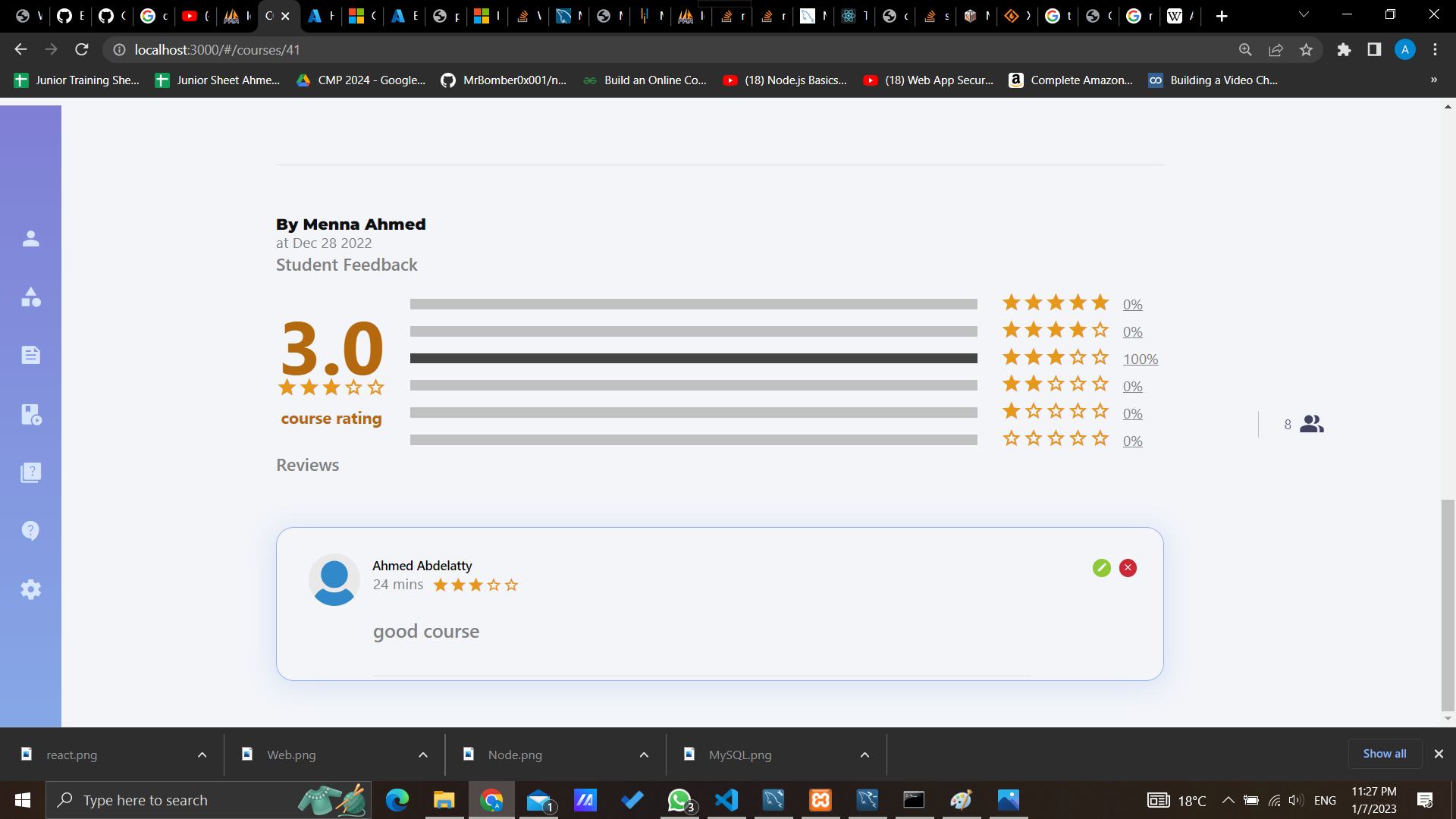Open settings gear icon in sidebar

tap(30, 589)
